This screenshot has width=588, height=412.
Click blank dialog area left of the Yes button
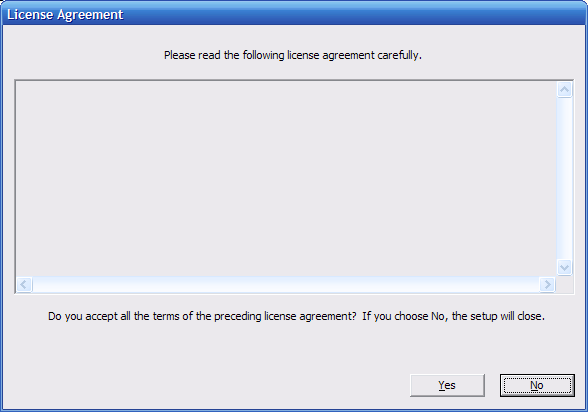(x=206, y=385)
